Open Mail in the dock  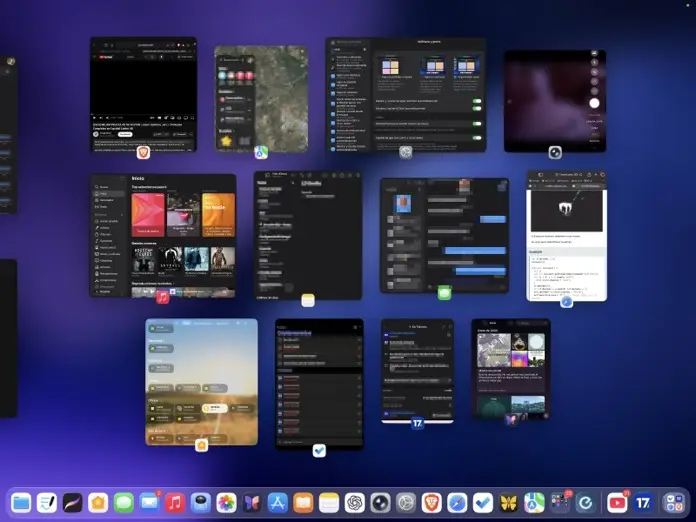coord(149,503)
